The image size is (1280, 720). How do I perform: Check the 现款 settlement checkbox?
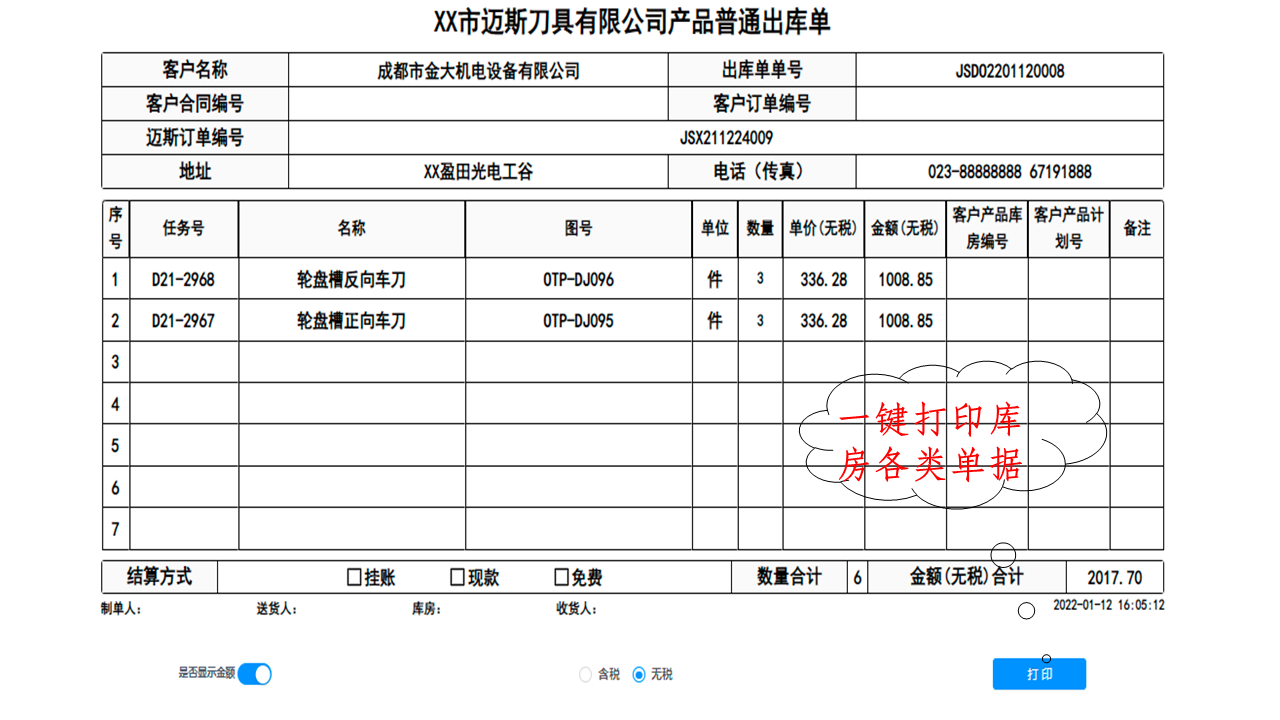(x=457, y=577)
